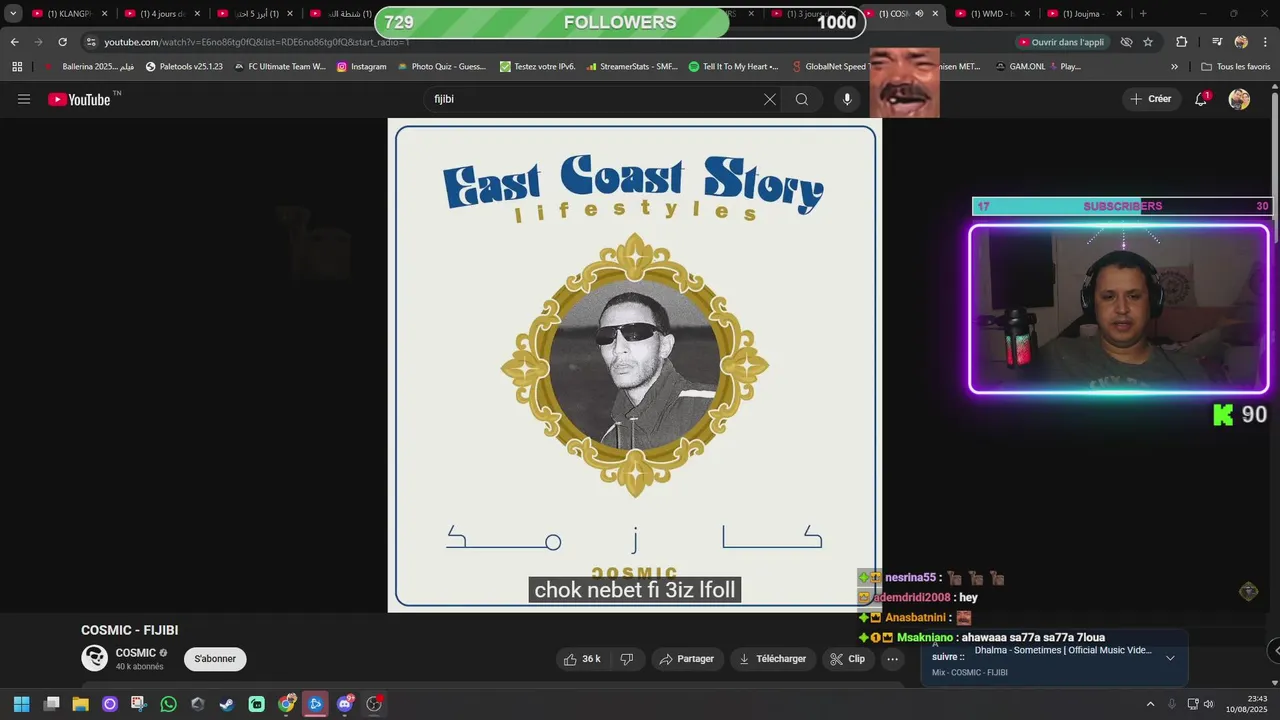Start voice search with the microphone
The width and height of the screenshot is (1280, 720).
point(847,99)
